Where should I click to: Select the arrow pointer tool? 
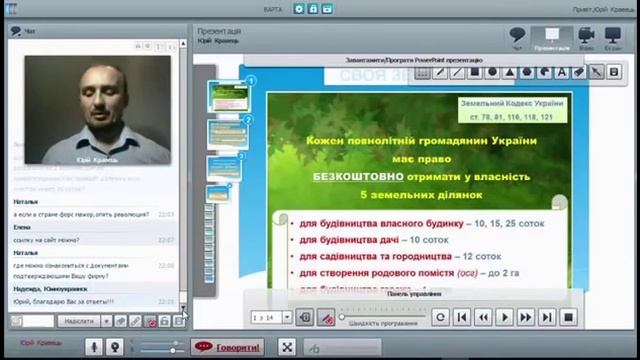point(596,73)
